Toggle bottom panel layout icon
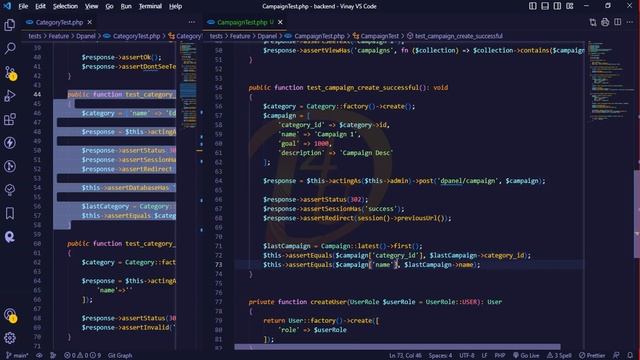640x360 pixels. pyautogui.click(x=545, y=6)
